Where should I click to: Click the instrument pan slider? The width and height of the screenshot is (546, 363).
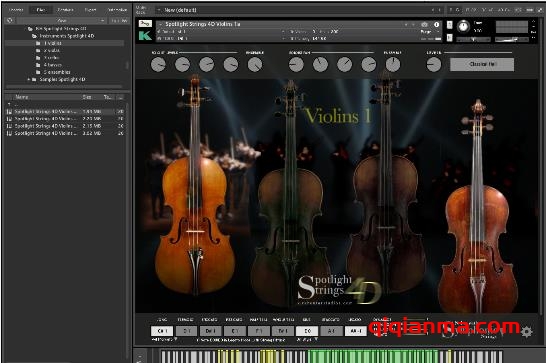point(474,39)
